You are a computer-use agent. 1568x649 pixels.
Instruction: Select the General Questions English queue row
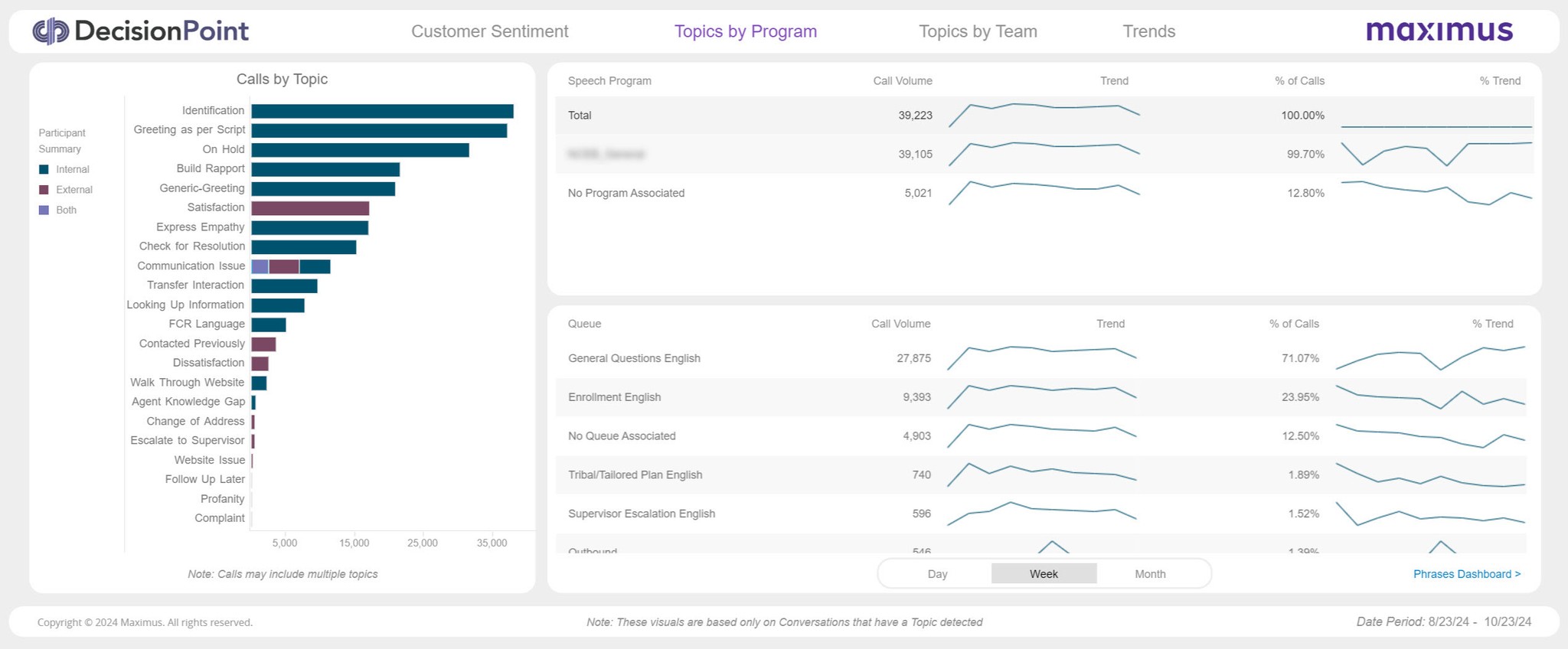1041,358
